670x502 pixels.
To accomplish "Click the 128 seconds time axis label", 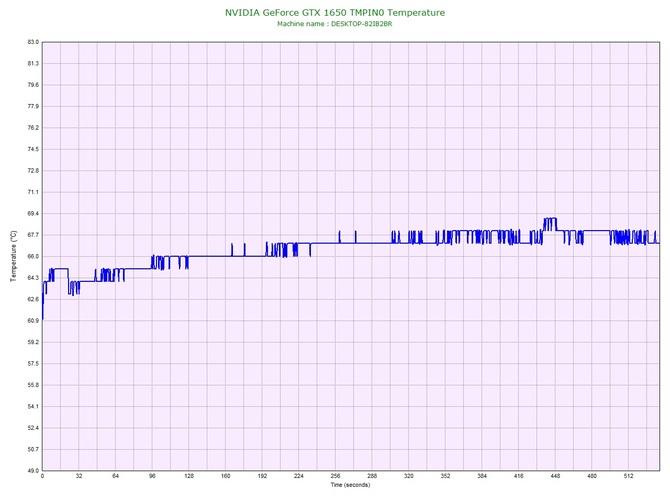I will point(189,476).
